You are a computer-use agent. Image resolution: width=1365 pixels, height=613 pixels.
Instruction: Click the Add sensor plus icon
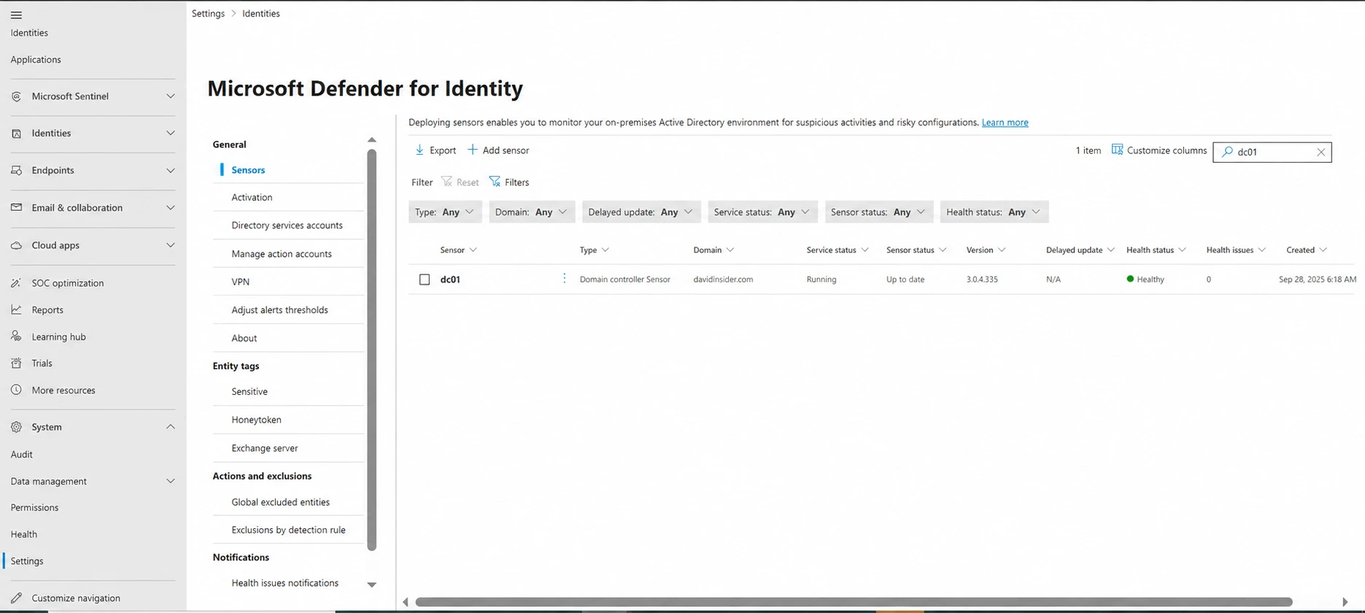pos(473,150)
